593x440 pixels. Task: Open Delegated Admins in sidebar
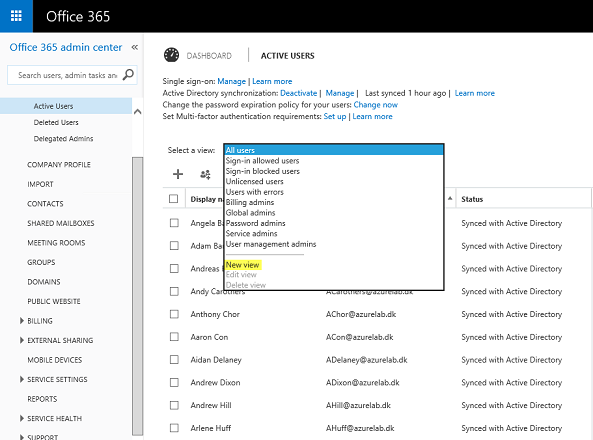pyautogui.click(x=63, y=138)
